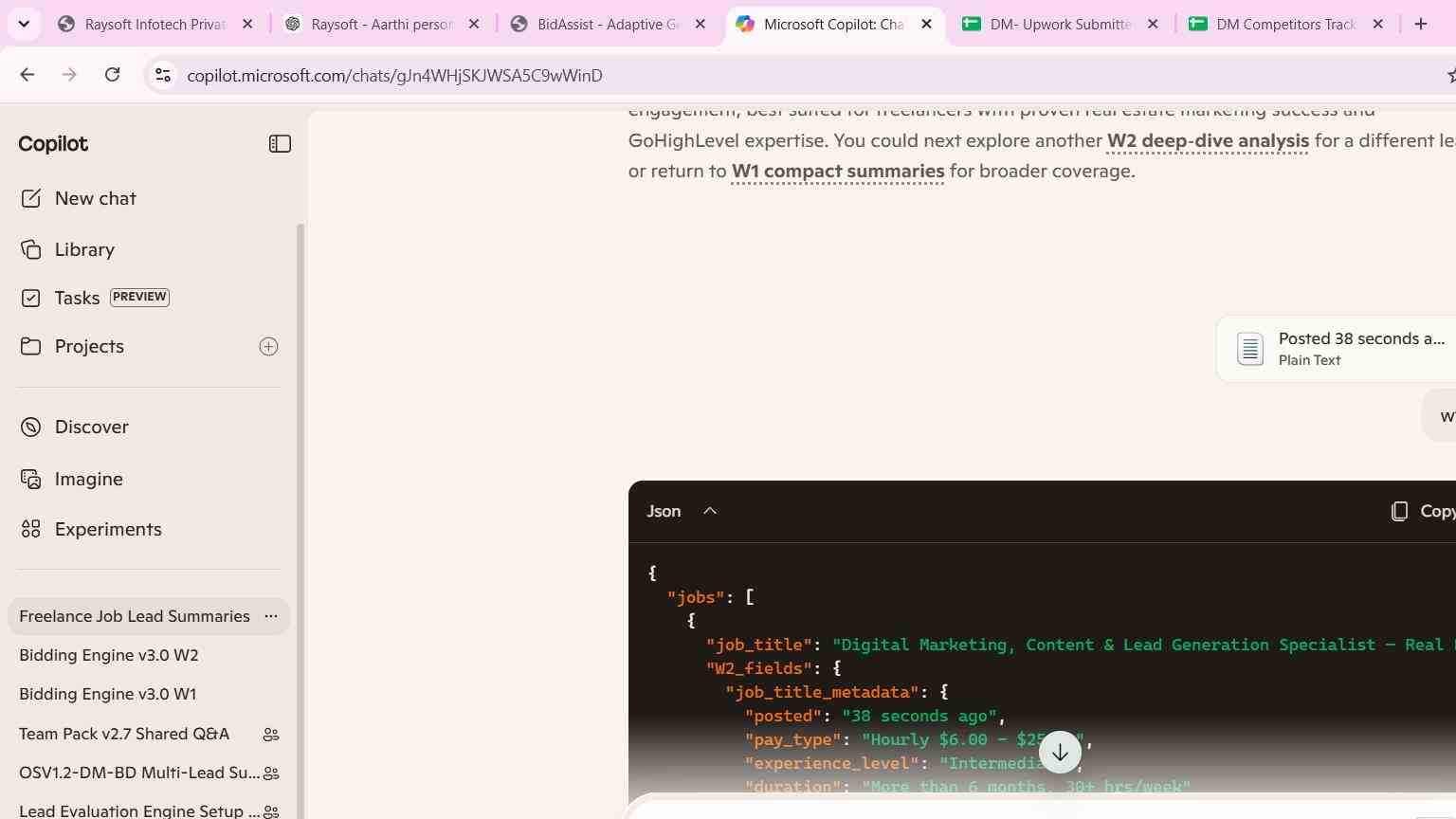
Task: Open W2 deep-dive analysis link
Action: tap(1208, 140)
